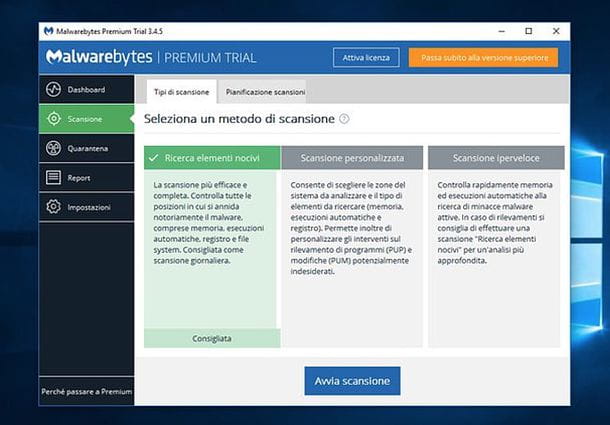Click the Scansione radar icon

(x=54, y=119)
